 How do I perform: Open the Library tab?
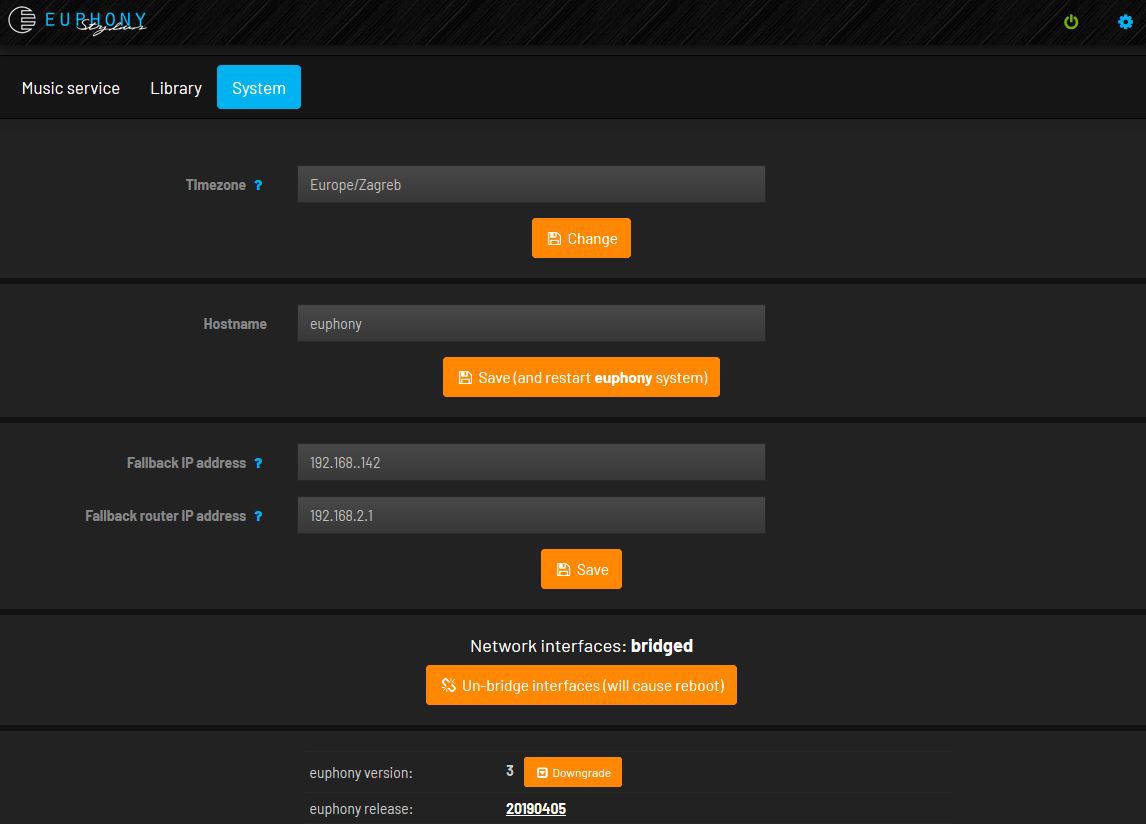[176, 88]
